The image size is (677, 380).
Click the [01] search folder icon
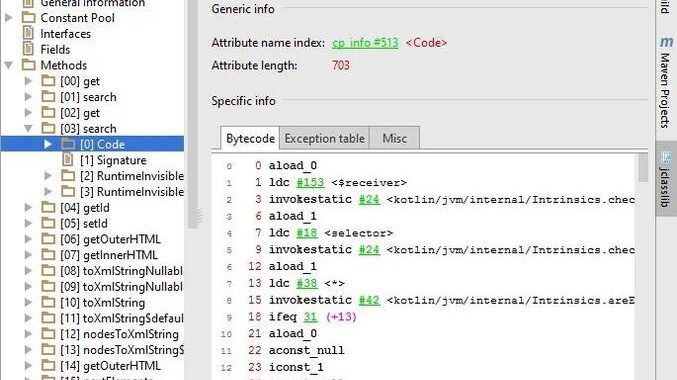tap(48, 97)
